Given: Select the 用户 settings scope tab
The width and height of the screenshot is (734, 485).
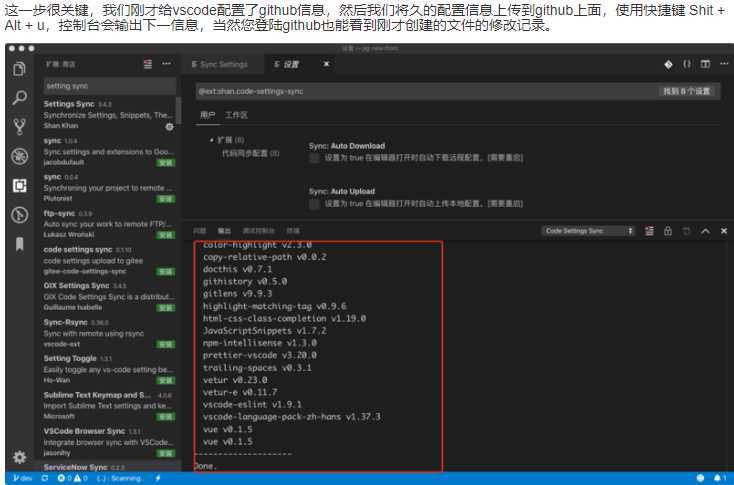Looking at the screenshot, I should tap(207, 115).
